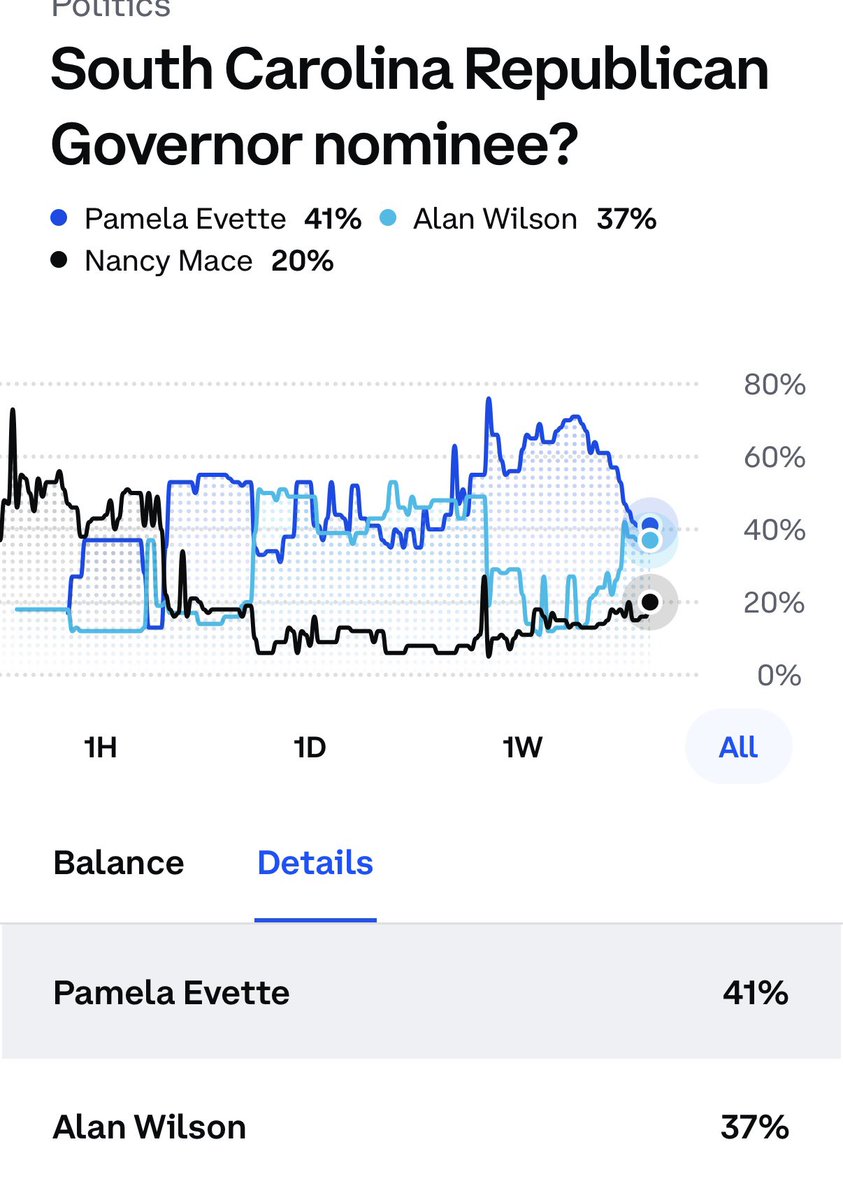Click the Pamela Evette legend label
The width and height of the screenshot is (843, 1200).
185,219
